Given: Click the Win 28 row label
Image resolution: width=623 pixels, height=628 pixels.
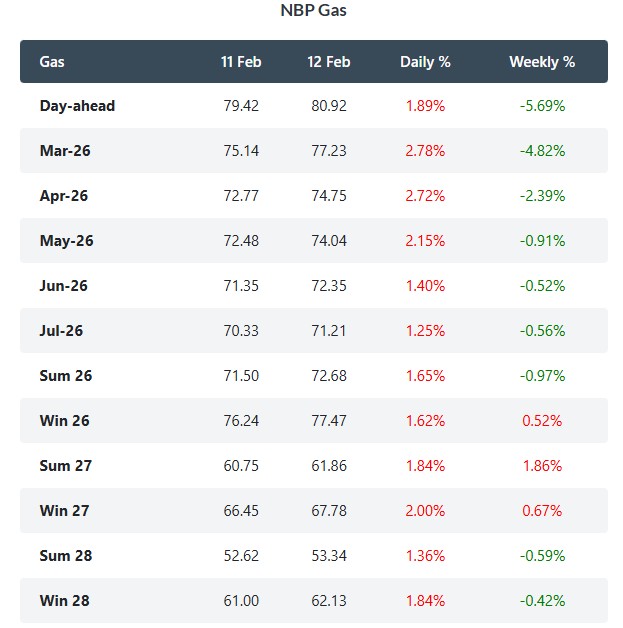Looking at the screenshot, I should point(65,600).
